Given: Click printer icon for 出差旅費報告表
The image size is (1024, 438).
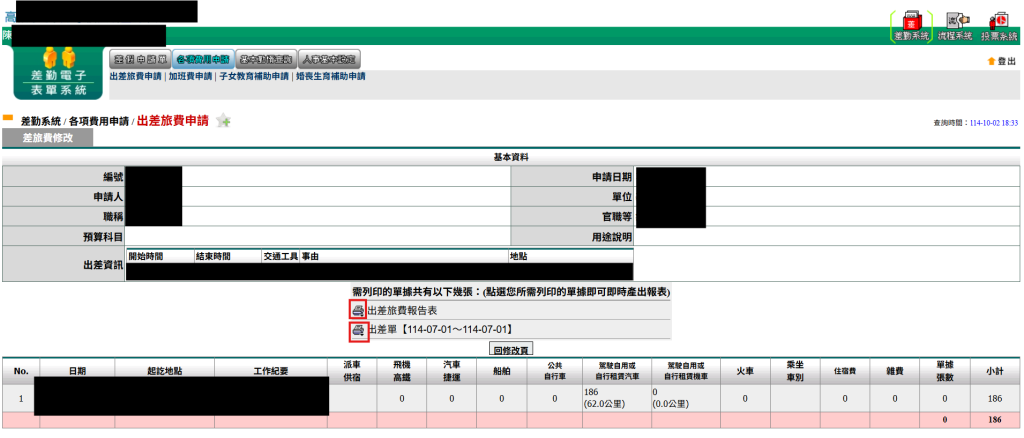Looking at the screenshot, I should pos(358,311).
